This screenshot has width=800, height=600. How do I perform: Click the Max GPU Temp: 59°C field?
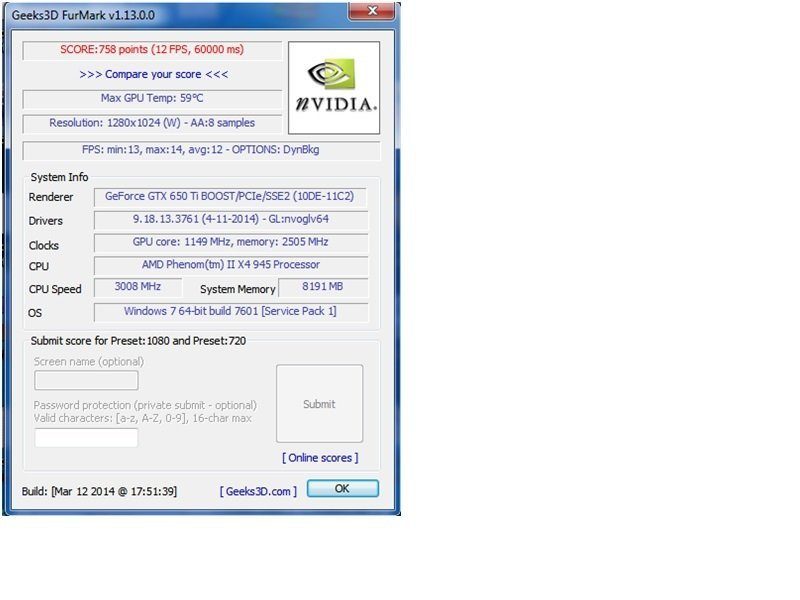pos(152,98)
